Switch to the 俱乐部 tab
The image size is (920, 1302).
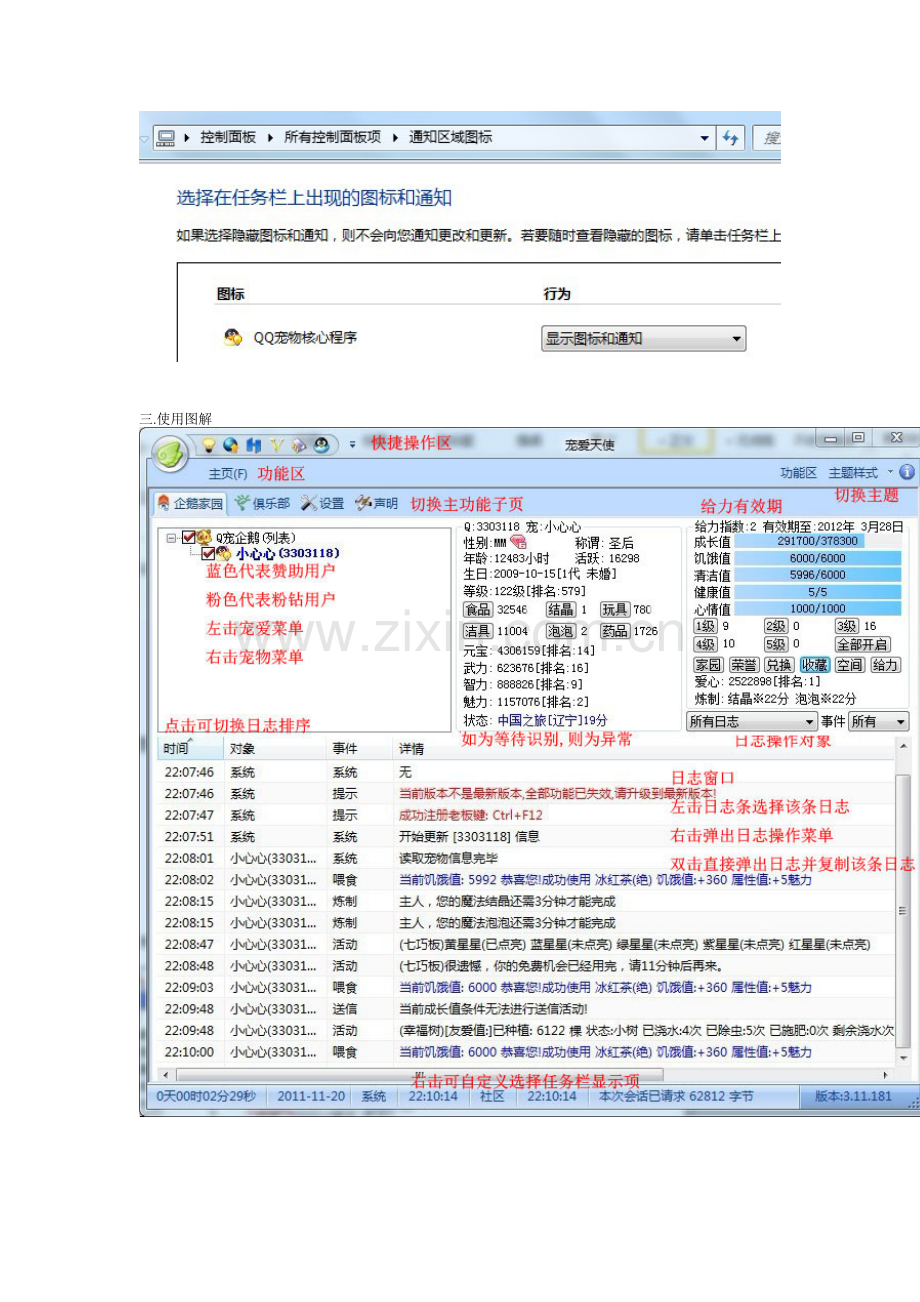(262, 503)
